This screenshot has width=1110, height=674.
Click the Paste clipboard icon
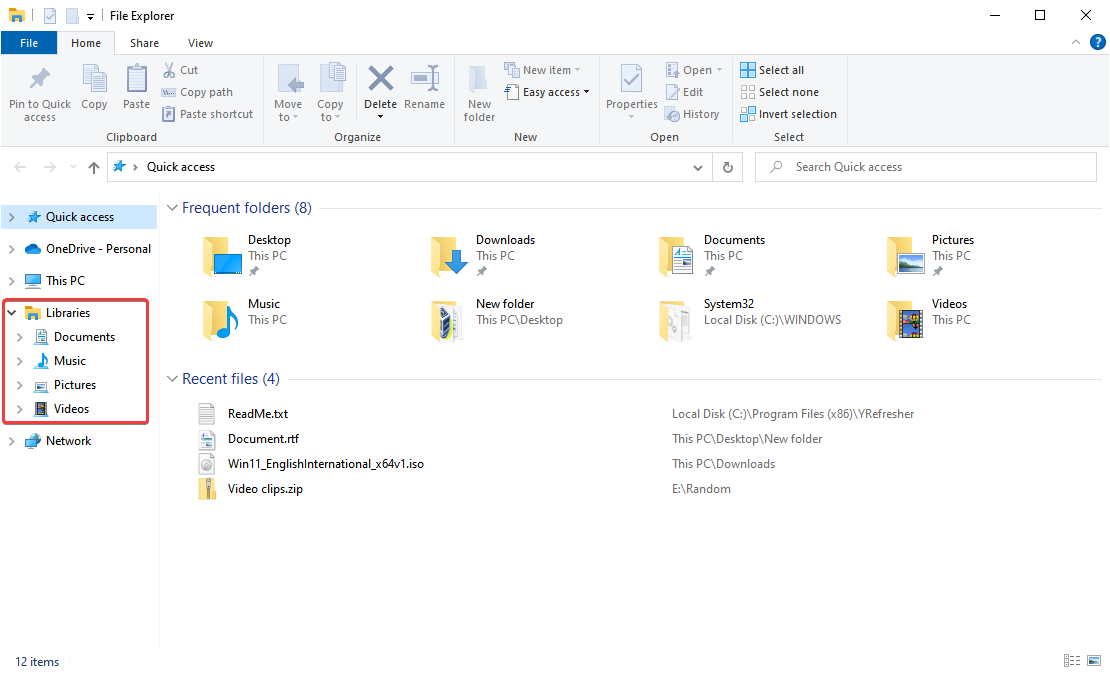[x=137, y=78]
